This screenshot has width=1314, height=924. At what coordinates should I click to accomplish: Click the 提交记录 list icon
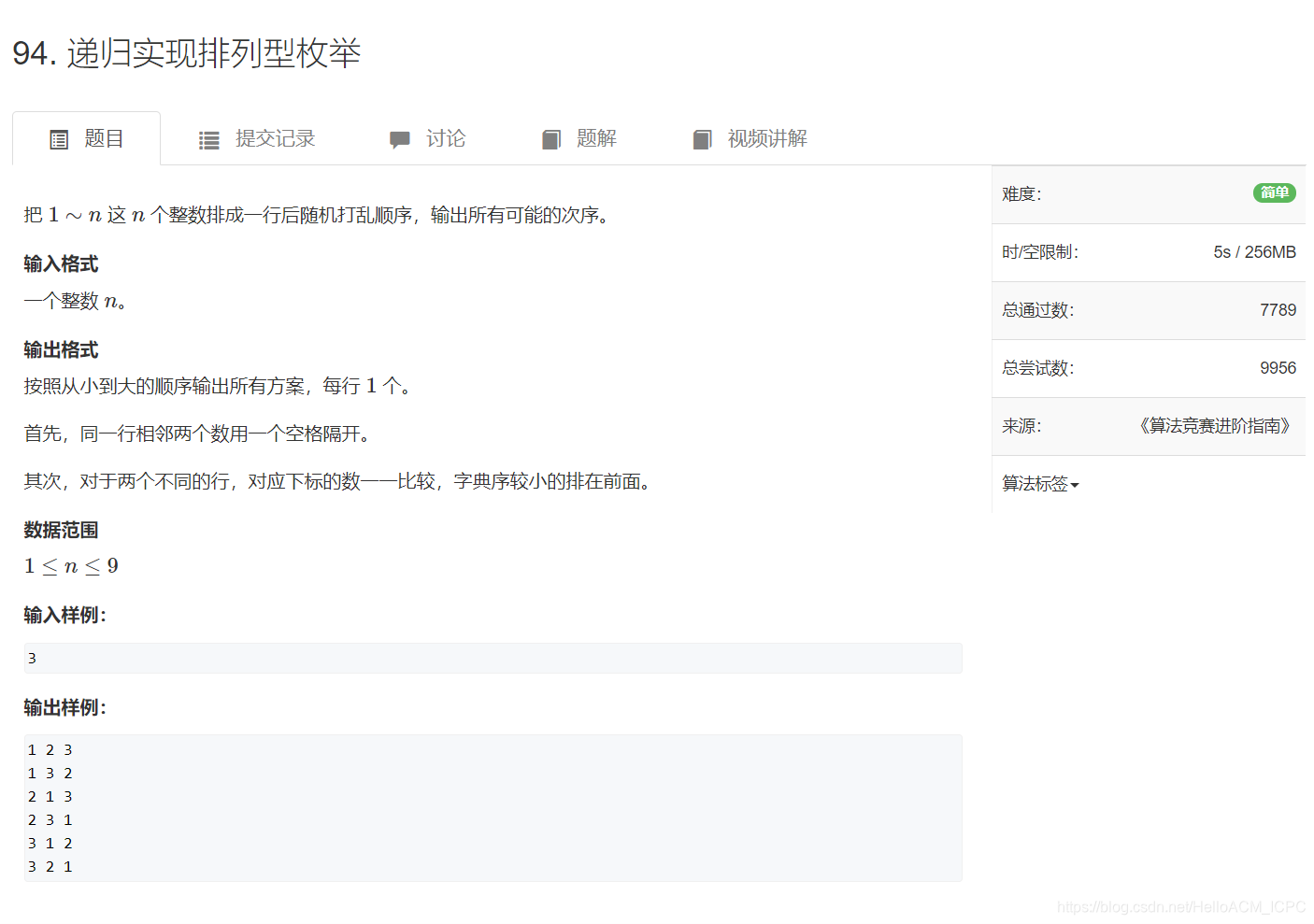[209, 140]
